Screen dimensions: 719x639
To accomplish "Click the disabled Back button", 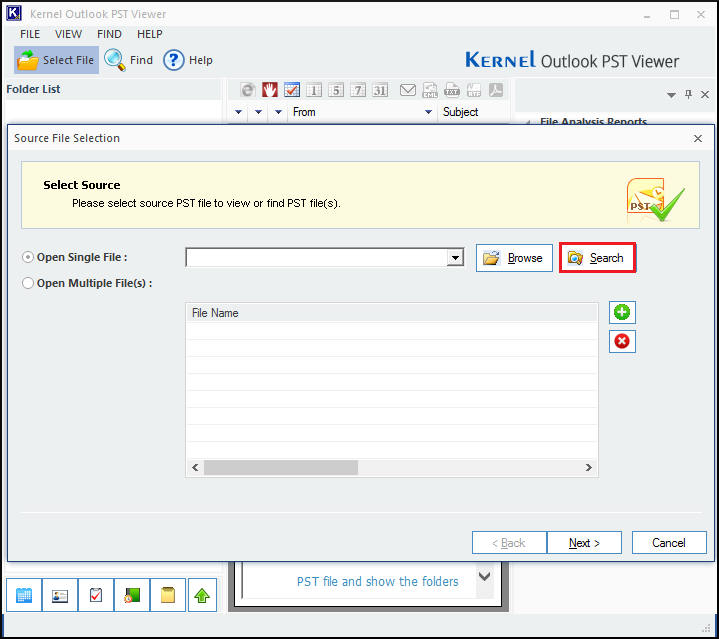I will pyautogui.click(x=509, y=543).
